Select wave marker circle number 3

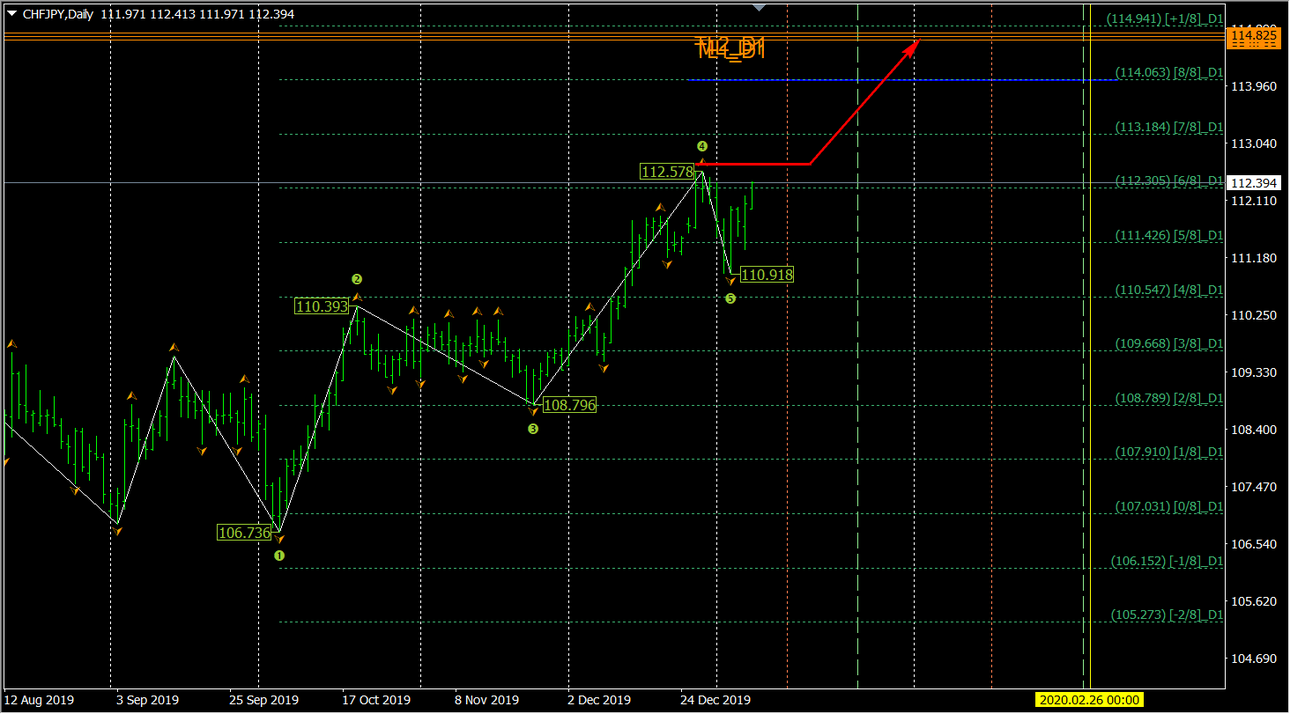tap(533, 428)
